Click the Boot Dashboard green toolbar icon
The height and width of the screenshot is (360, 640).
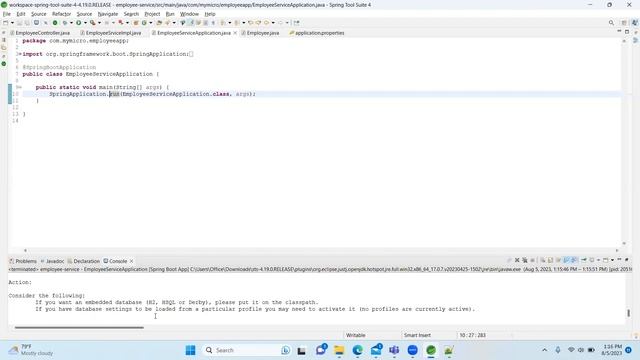click(55, 23)
